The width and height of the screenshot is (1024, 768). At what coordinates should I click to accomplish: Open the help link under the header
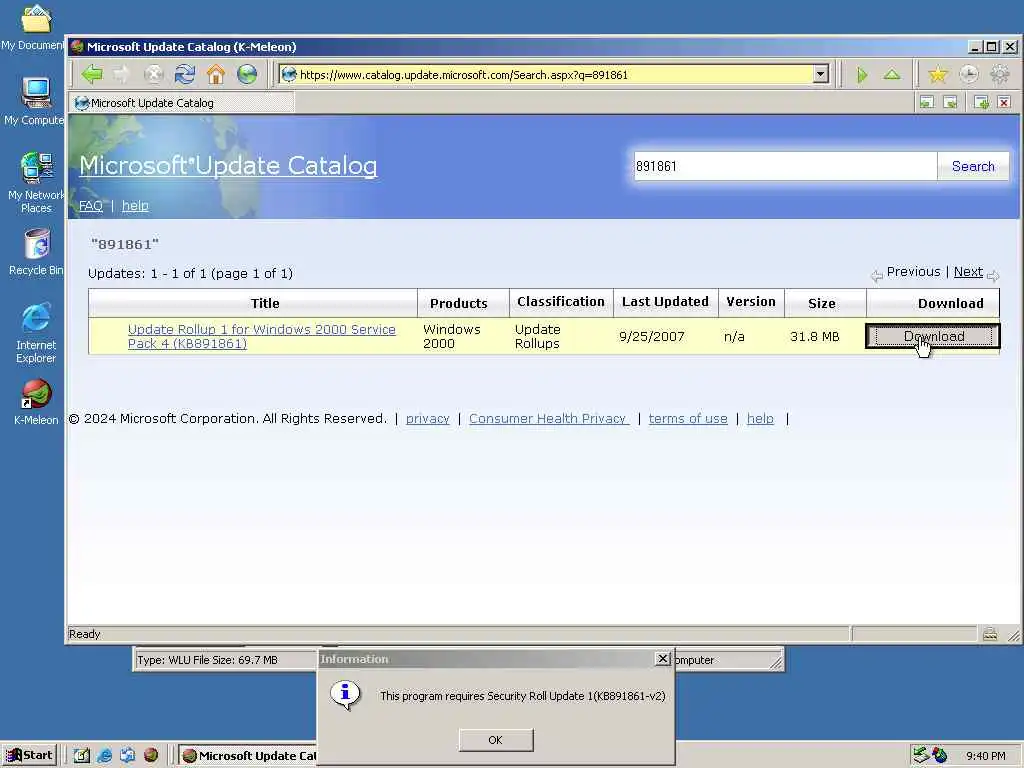pyautogui.click(x=135, y=206)
